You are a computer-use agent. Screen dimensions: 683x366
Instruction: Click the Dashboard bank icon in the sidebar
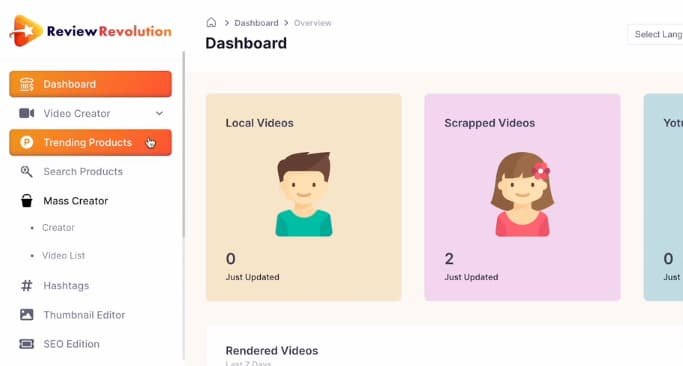click(27, 84)
